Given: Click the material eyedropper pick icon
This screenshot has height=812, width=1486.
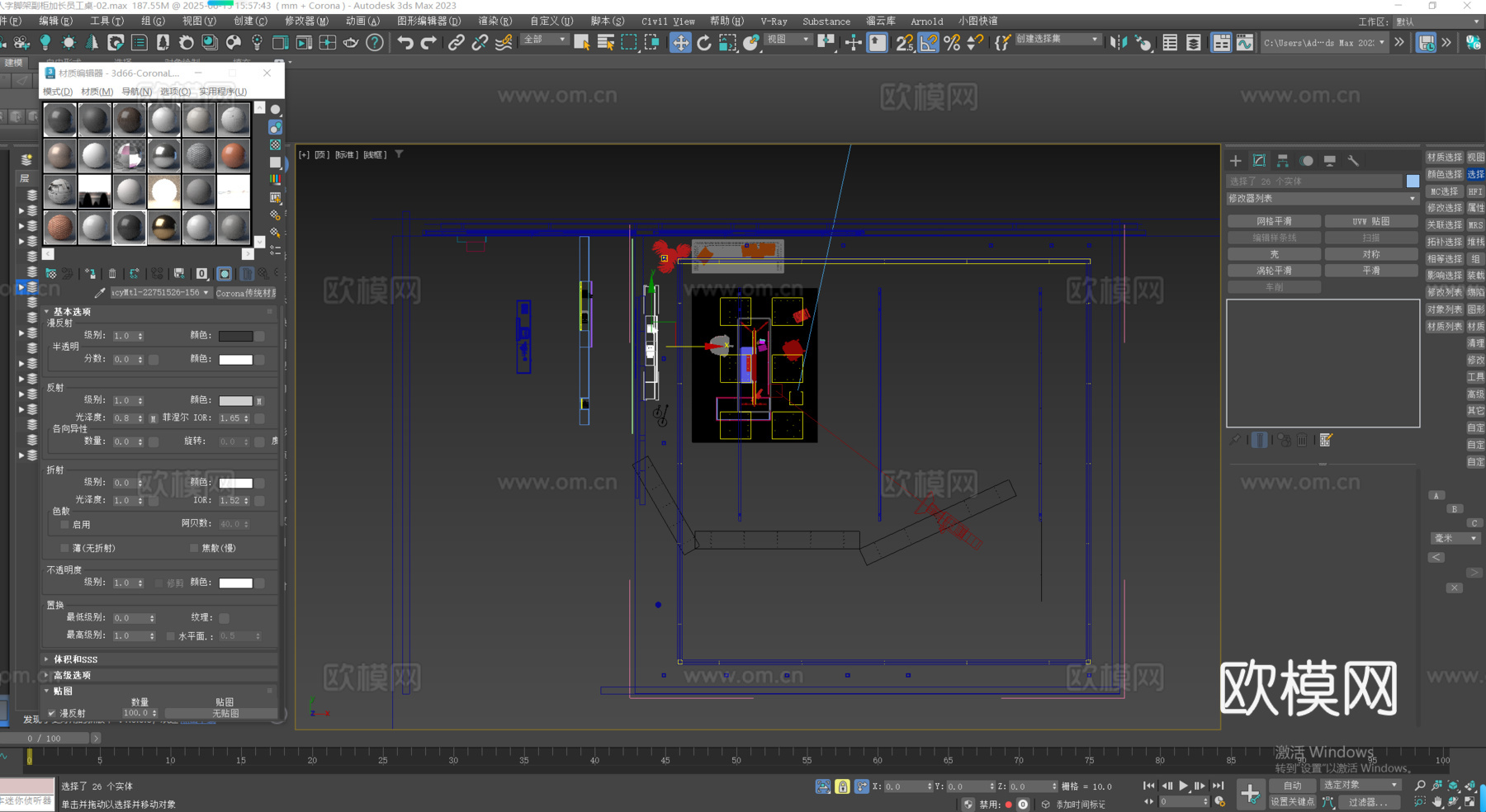Looking at the screenshot, I should point(100,293).
